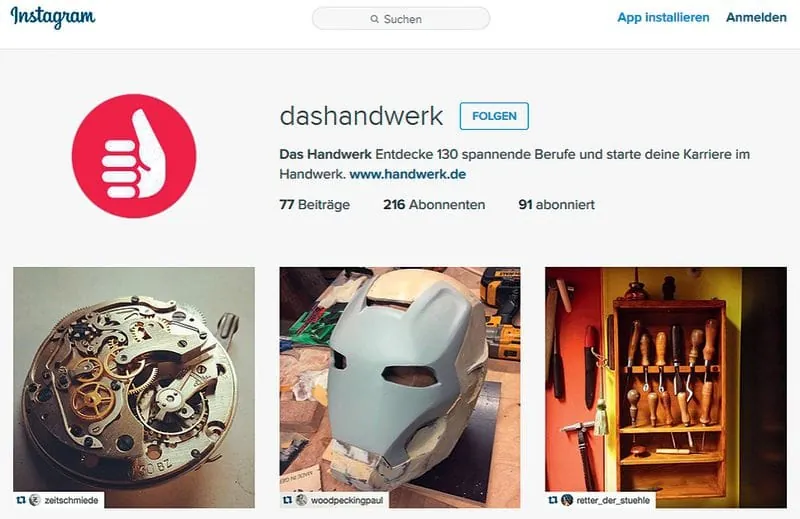Click the 77 Beiträge count

point(315,205)
